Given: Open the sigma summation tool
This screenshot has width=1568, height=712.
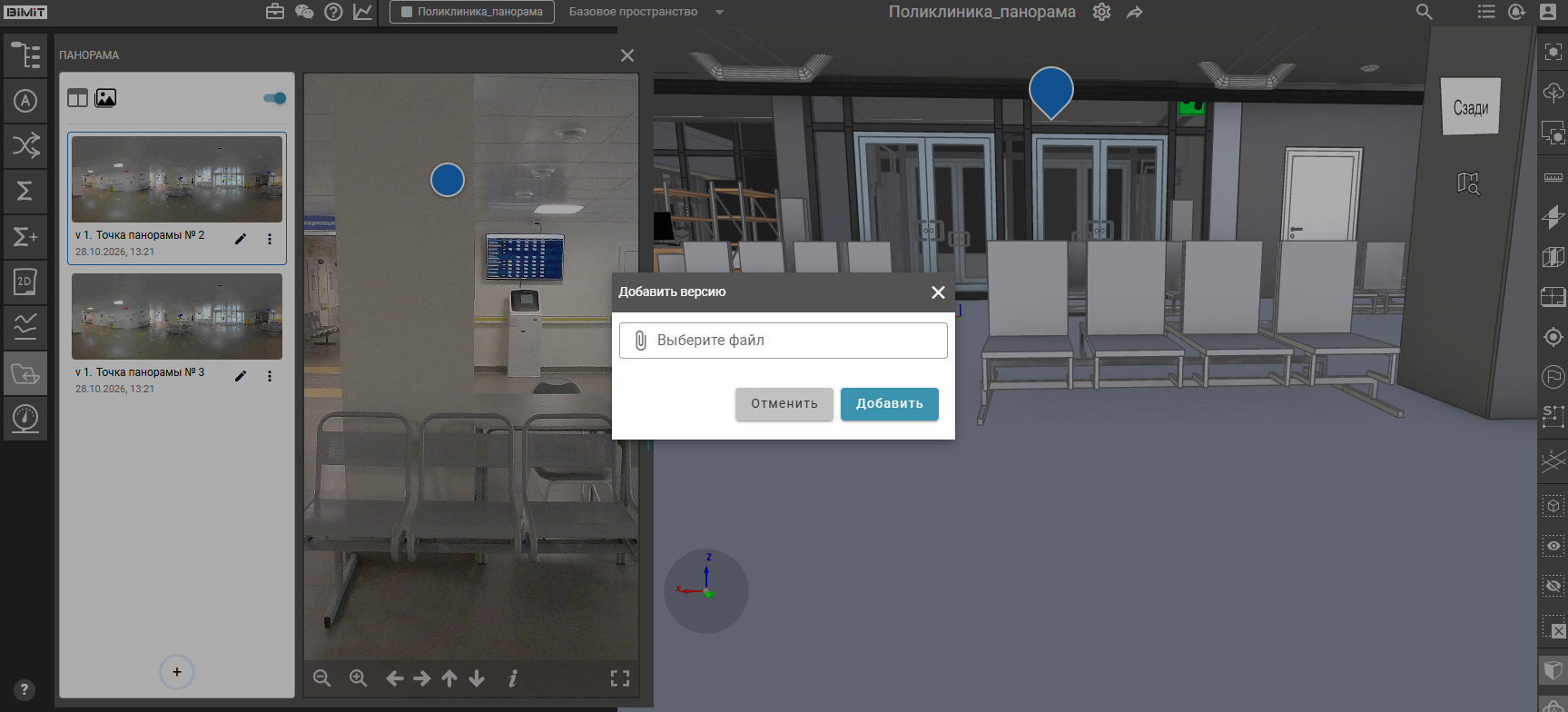Looking at the screenshot, I should 25,191.
